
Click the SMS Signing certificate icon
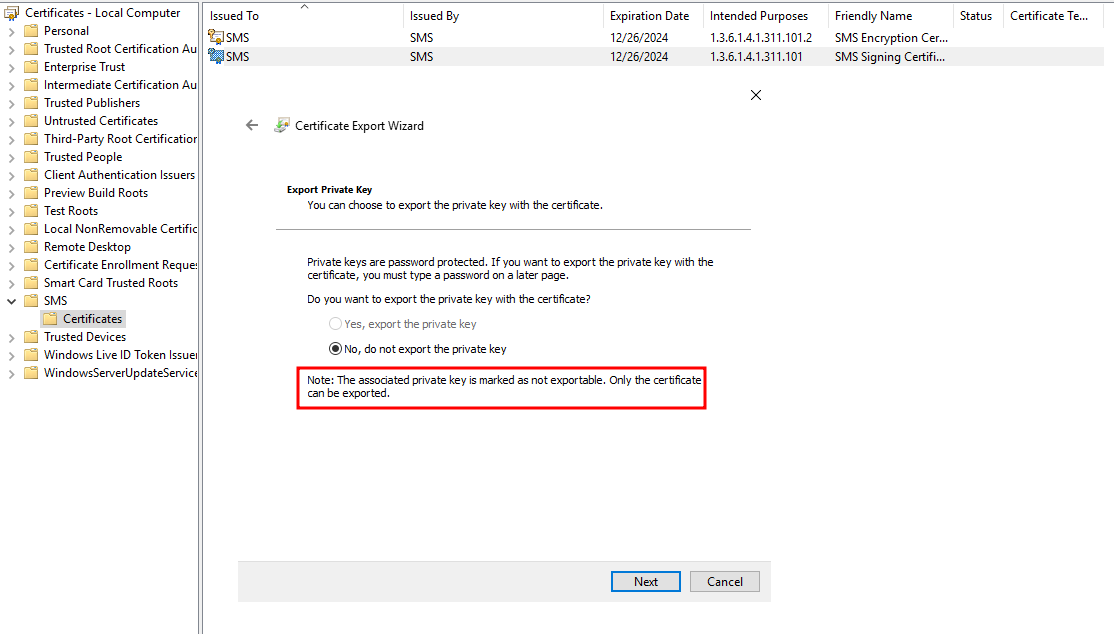(x=216, y=56)
